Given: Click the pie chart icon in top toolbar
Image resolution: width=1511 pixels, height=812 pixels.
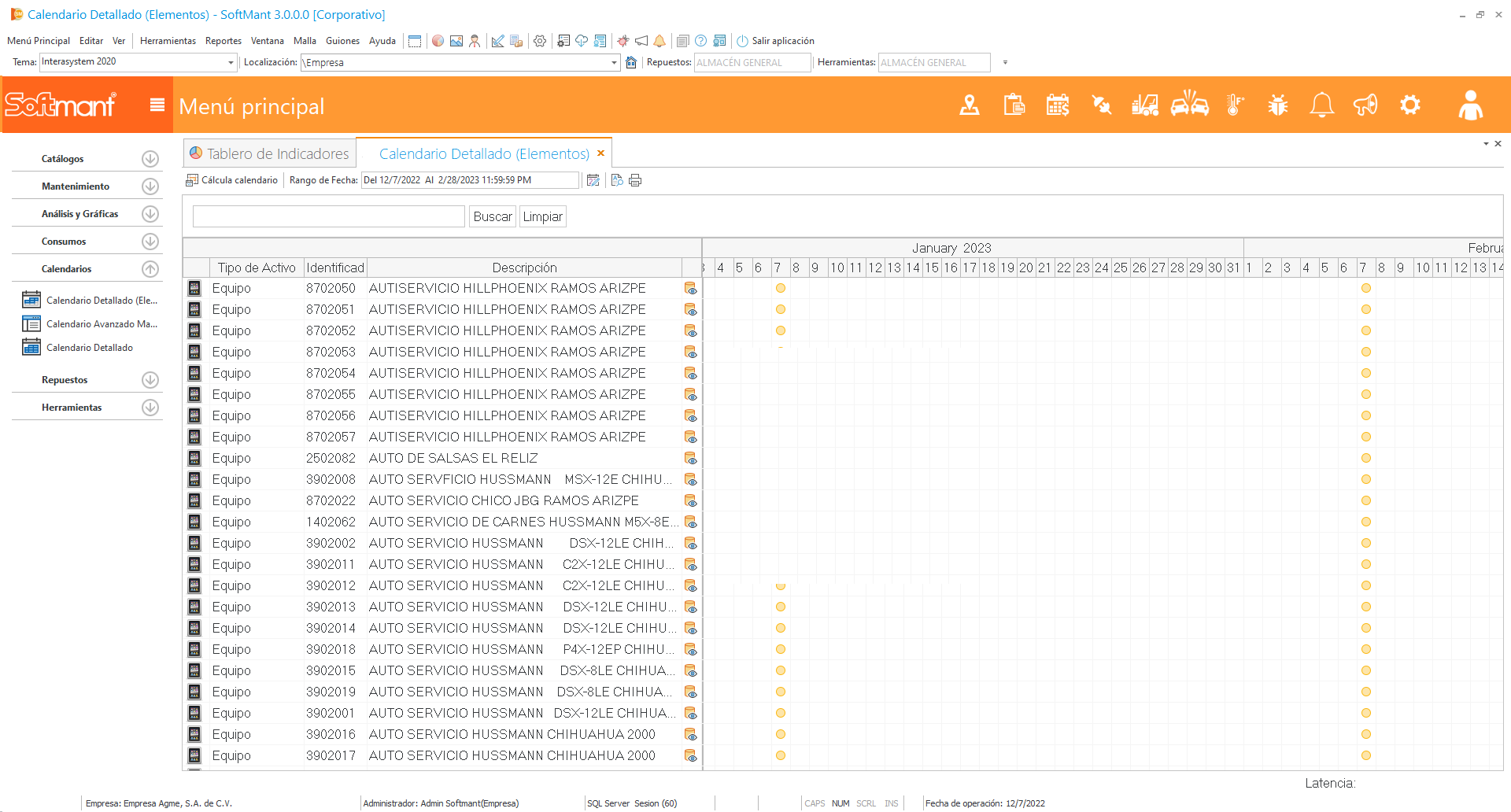Looking at the screenshot, I should point(438,41).
